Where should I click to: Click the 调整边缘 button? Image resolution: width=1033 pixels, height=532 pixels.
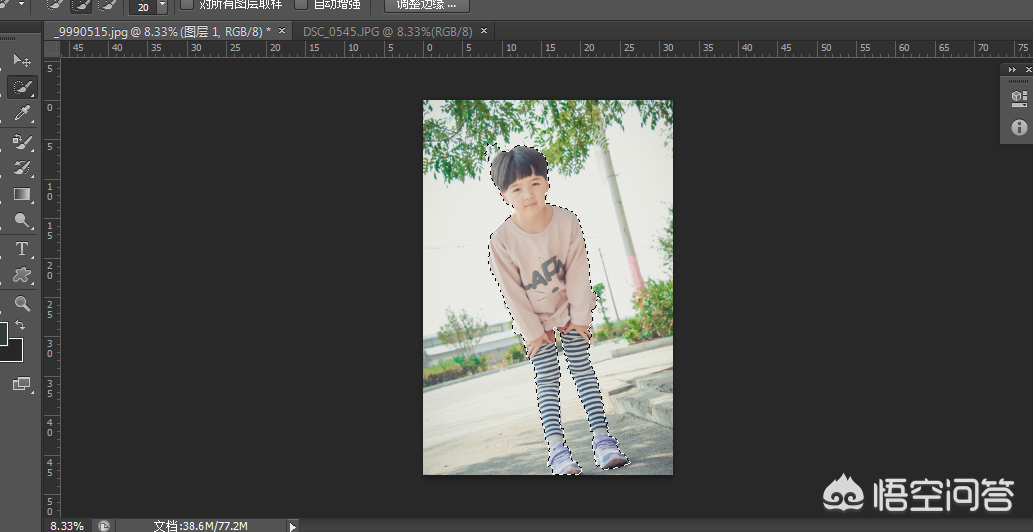426,5
